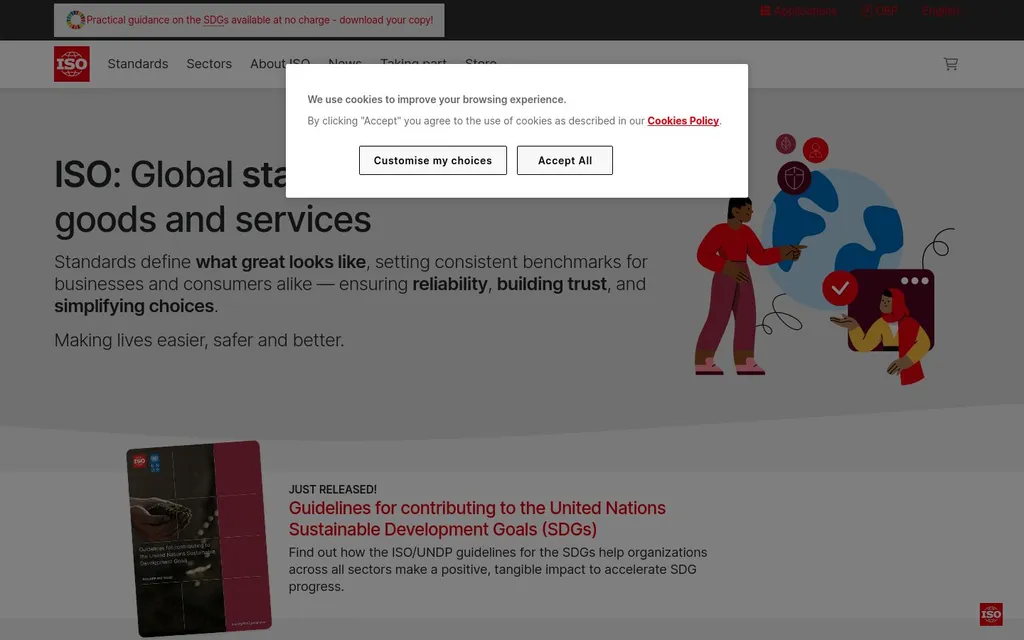Click the red checkmark circle in illustration
The width and height of the screenshot is (1024, 640).
[840, 288]
